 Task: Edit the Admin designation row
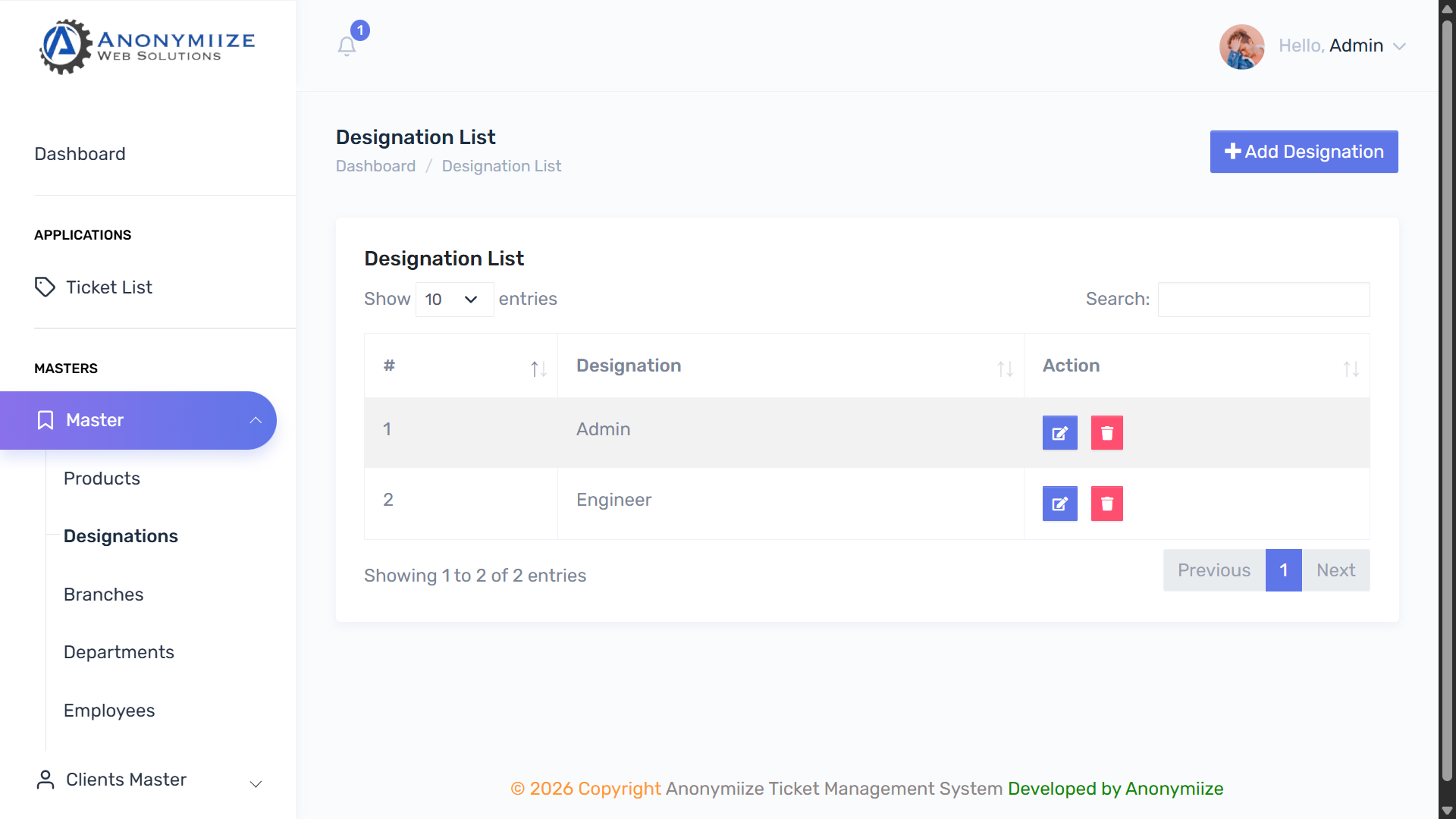tap(1059, 433)
